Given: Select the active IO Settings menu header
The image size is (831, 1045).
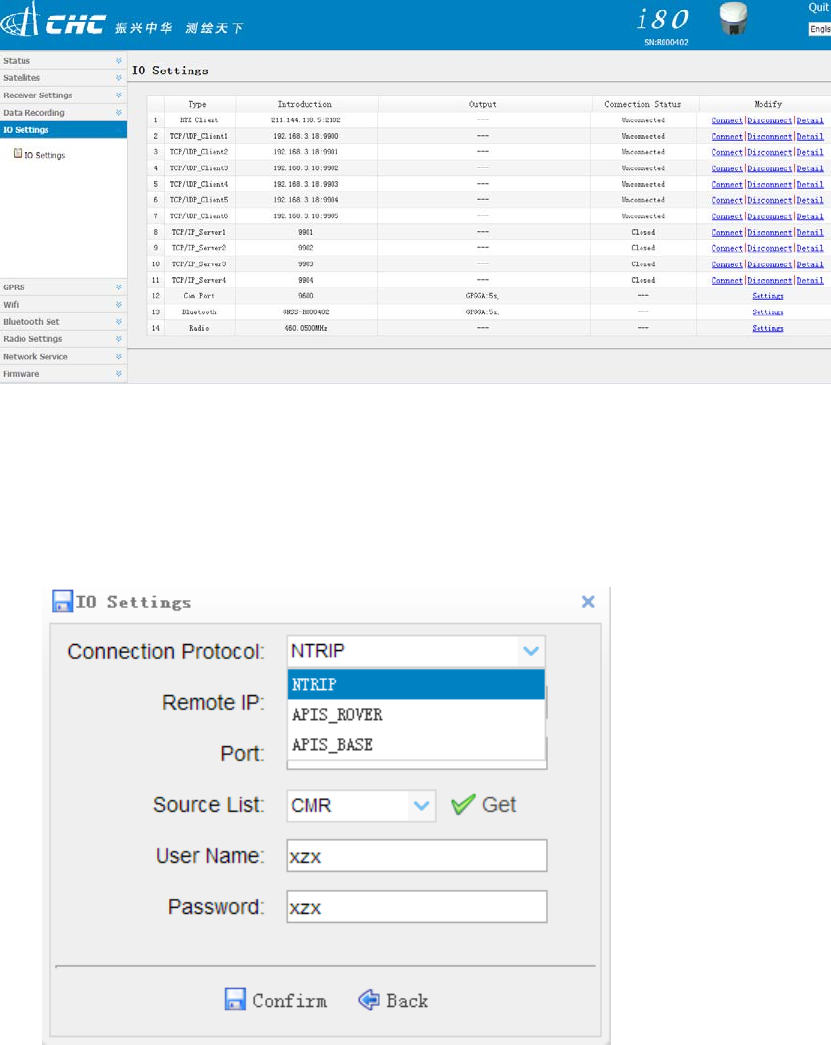Looking at the screenshot, I should [x=63, y=130].
